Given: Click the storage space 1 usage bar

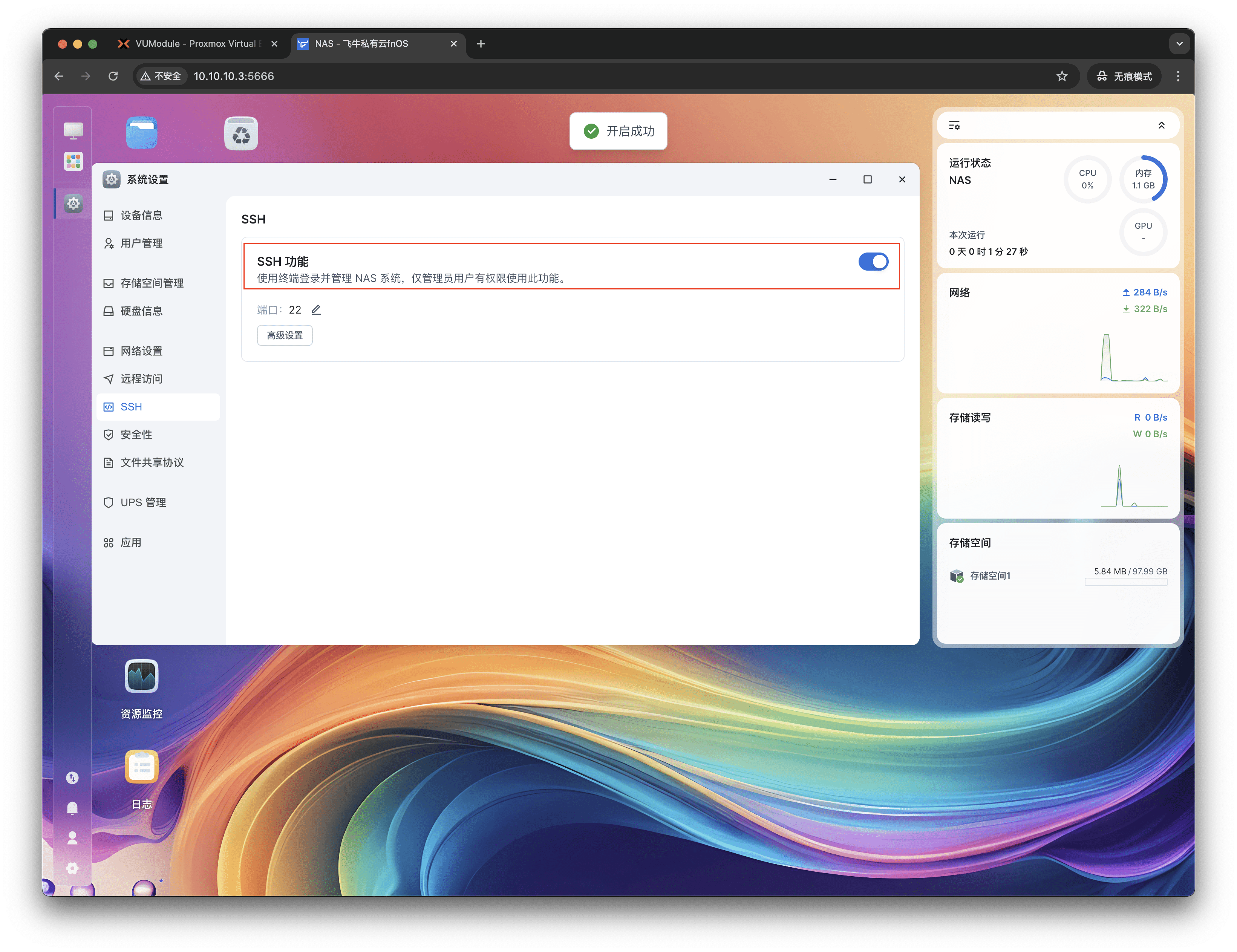Looking at the screenshot, I should coord(1125,582).
